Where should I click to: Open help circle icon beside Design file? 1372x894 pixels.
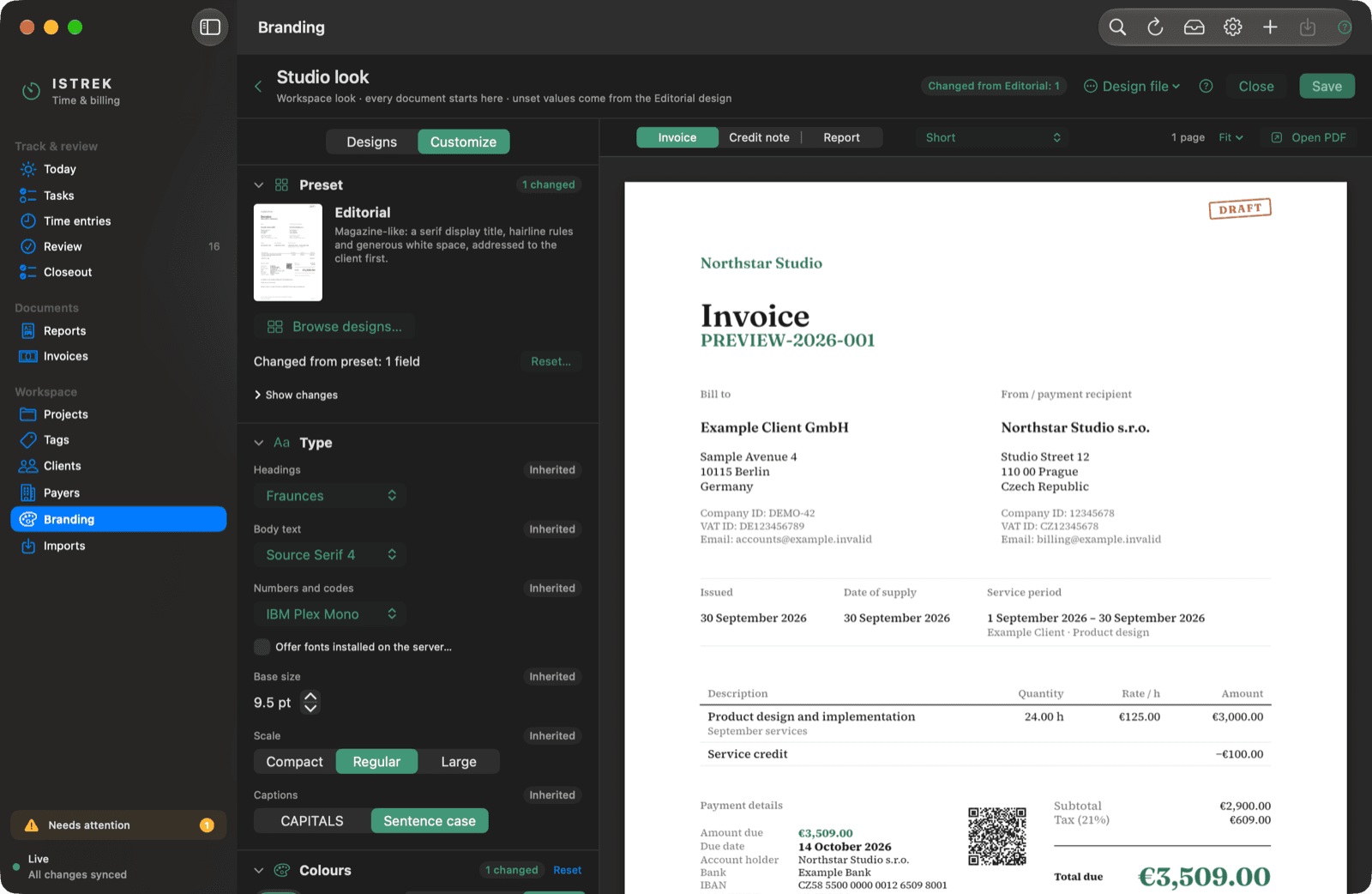1206,87
